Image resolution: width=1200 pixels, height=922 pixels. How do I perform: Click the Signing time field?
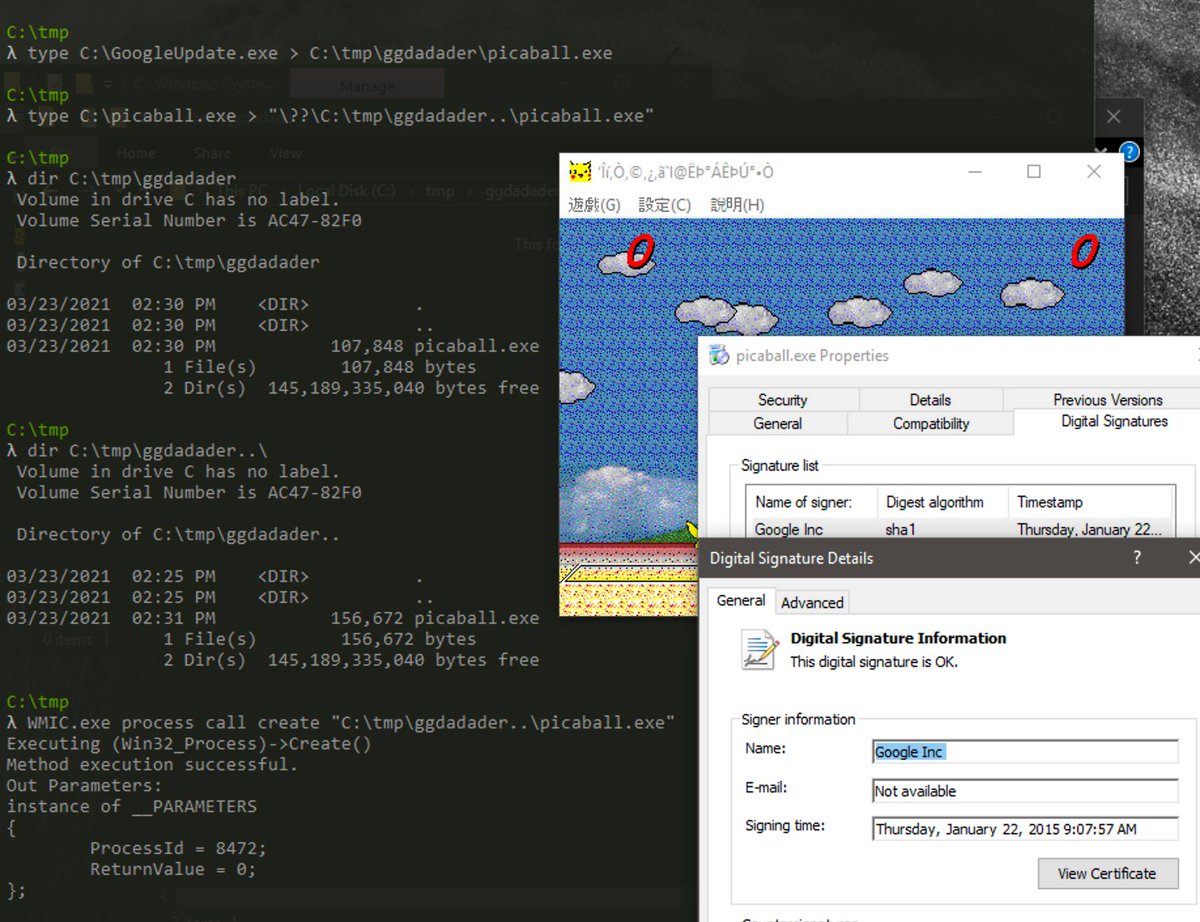click(x=1025, y=829)
